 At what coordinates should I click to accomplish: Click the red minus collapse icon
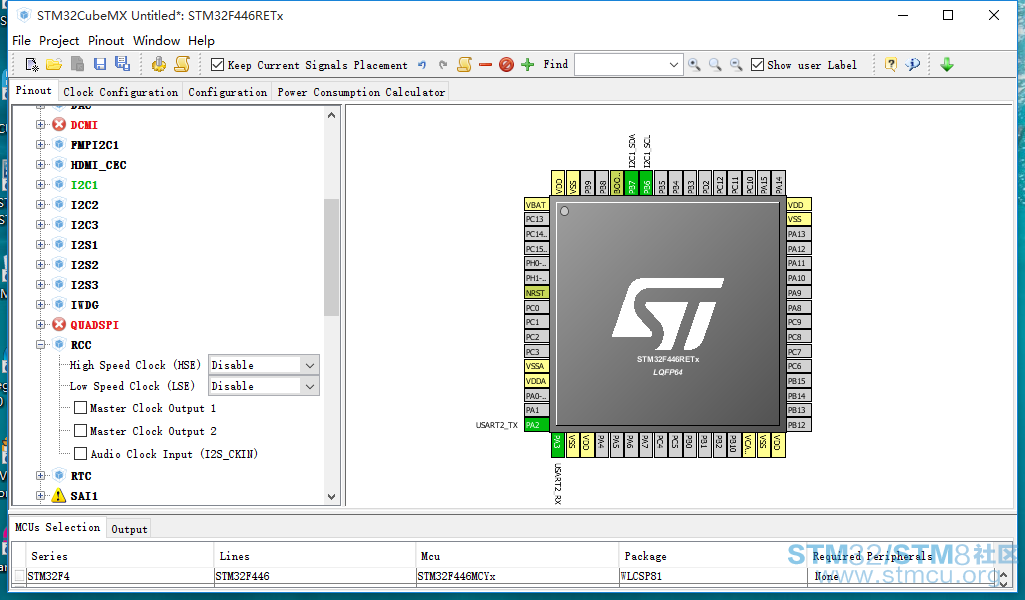pos(485,65)
